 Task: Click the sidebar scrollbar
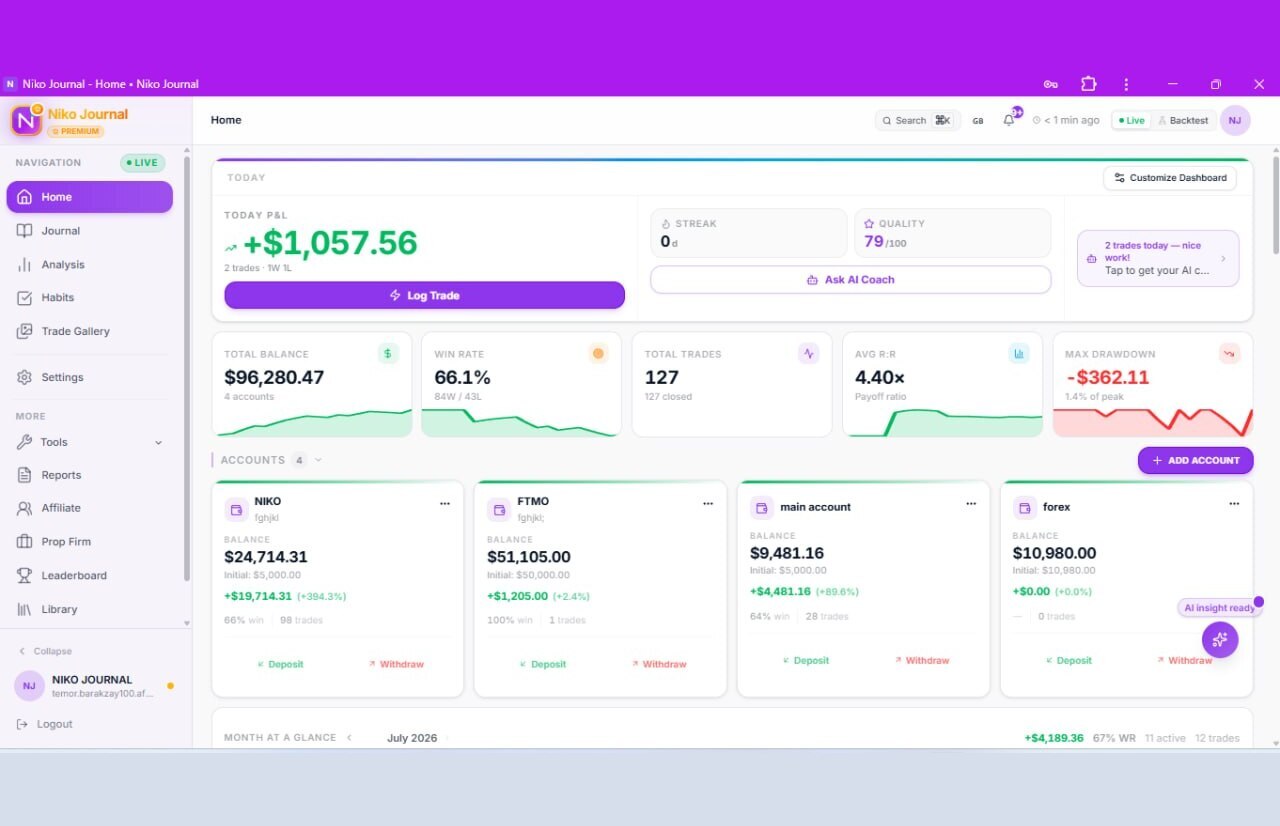point(187,368)
